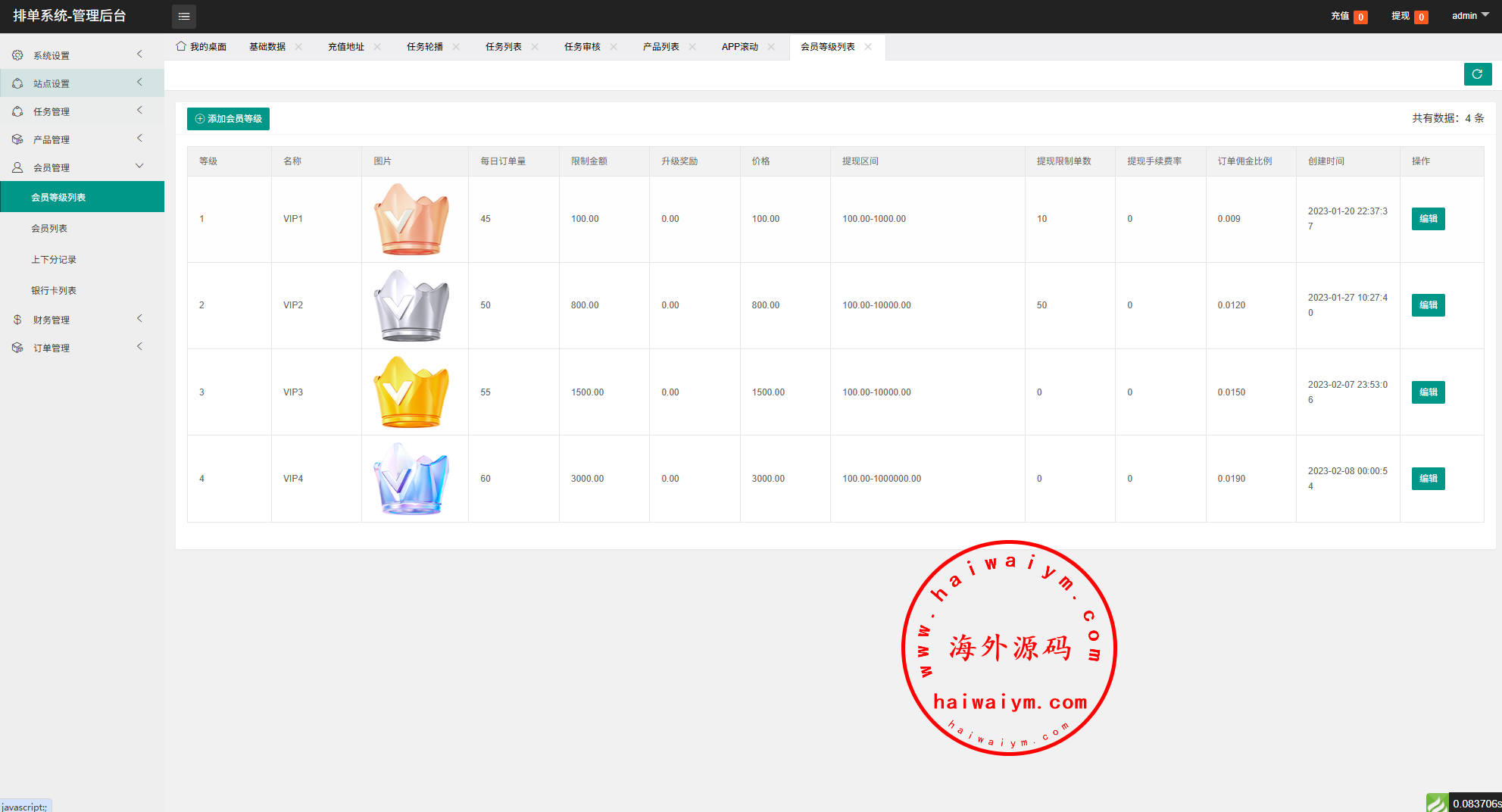Collapse the 会员管理 sidebar section
Viewport: 1502px width, 812px height.
(x=82, y=167)
